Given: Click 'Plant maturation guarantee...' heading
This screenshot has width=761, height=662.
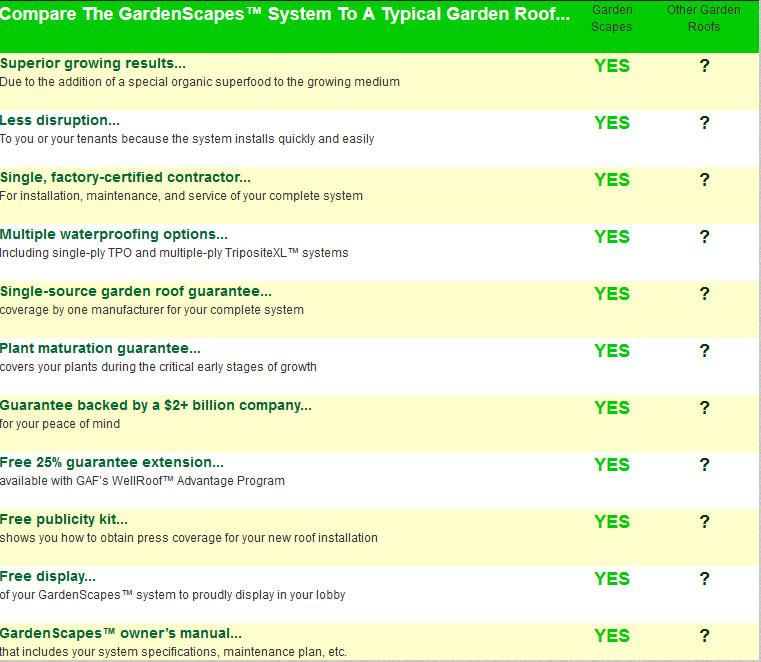Looking at the screenshot, I should [x=100, y=348].
